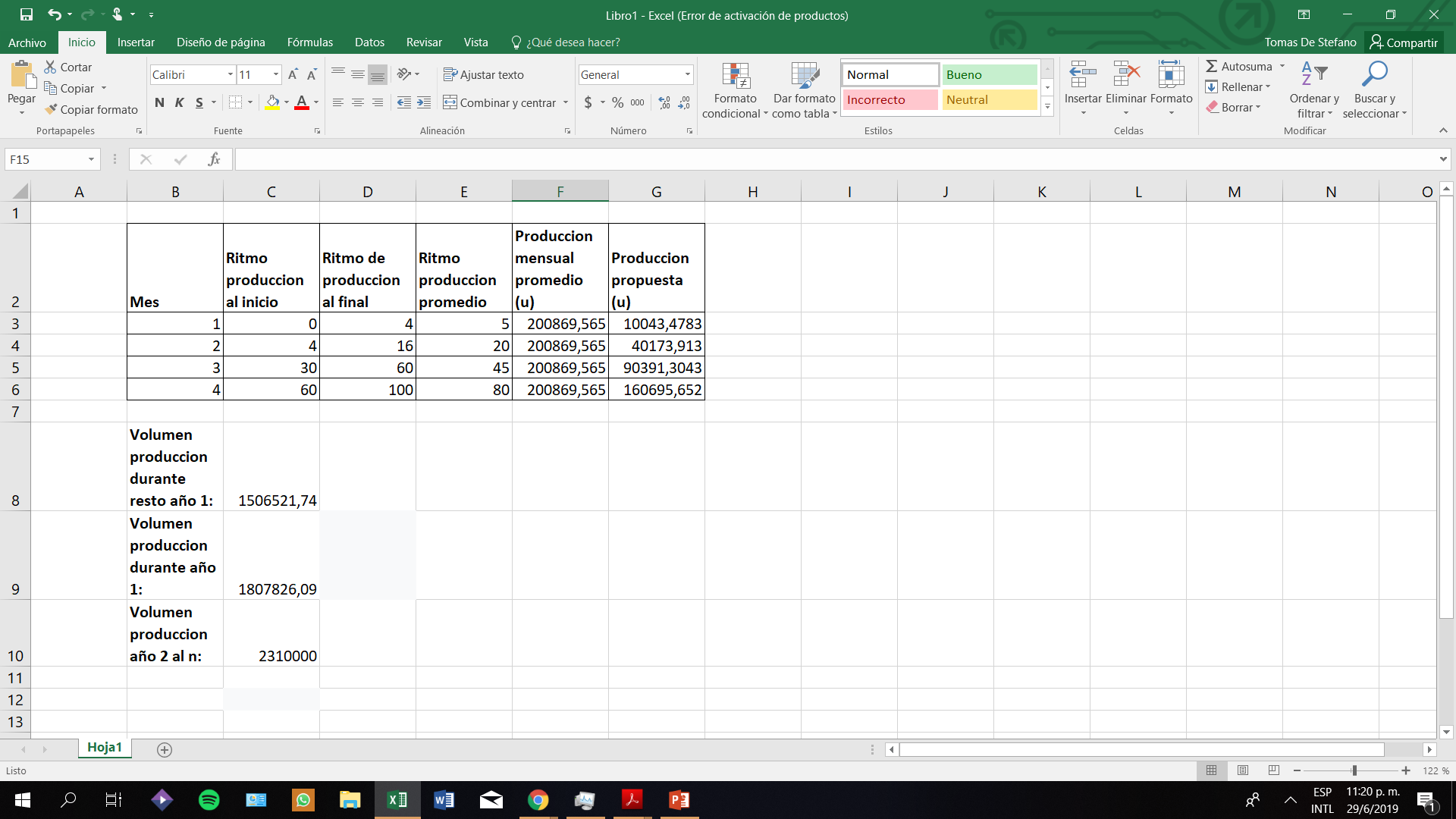Open the Name Box dropdown arrow
1456x819 pixels.
coord(91,159)
